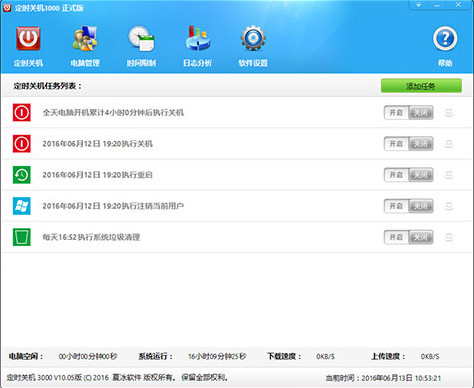Toggle switch for 4-hour cumulative shutdown task
The width and height of the screenshot is (474, 388).
point(408,113)
